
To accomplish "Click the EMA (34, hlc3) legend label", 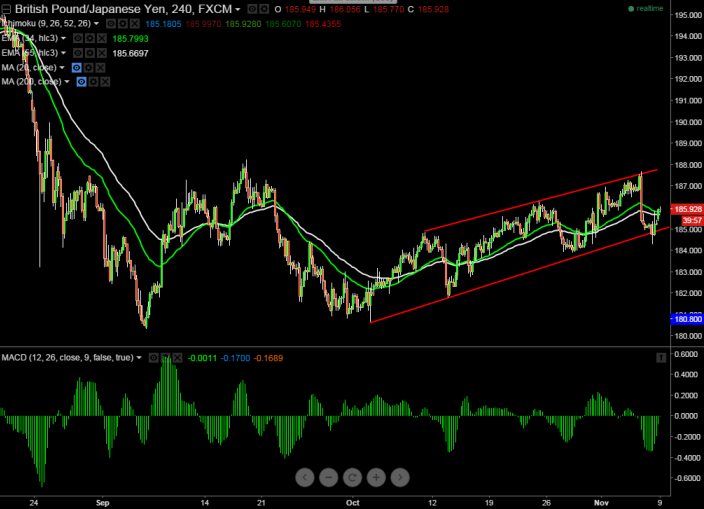I will tap(30, 38).
